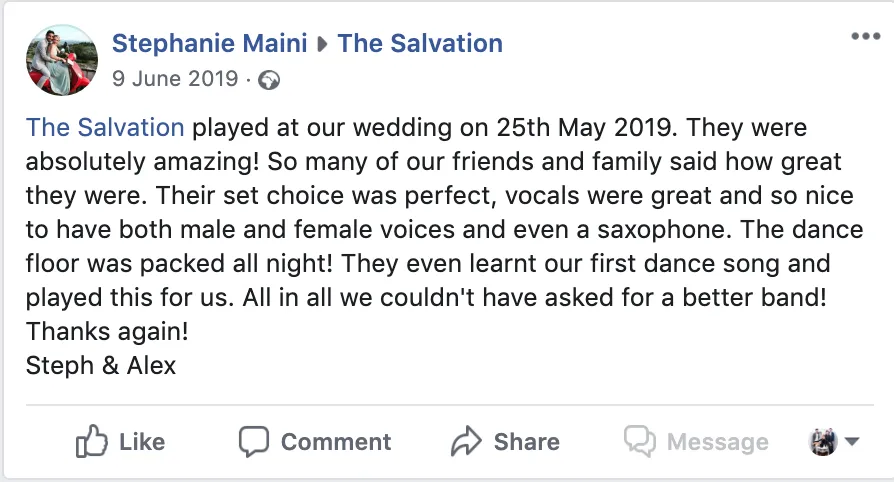Click the speech bubble Comment icon
Image resolution: width=894 pixels, height=482 pixels.
[254, 441]
